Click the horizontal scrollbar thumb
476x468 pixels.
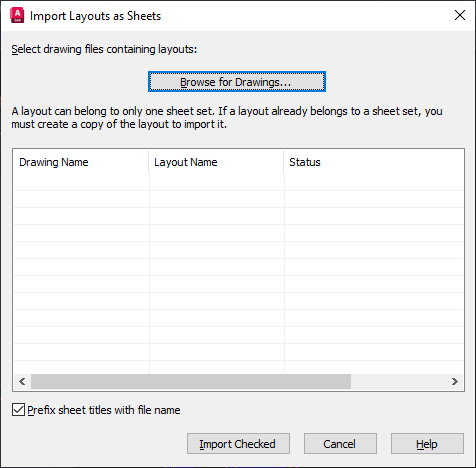pos(191,381)
